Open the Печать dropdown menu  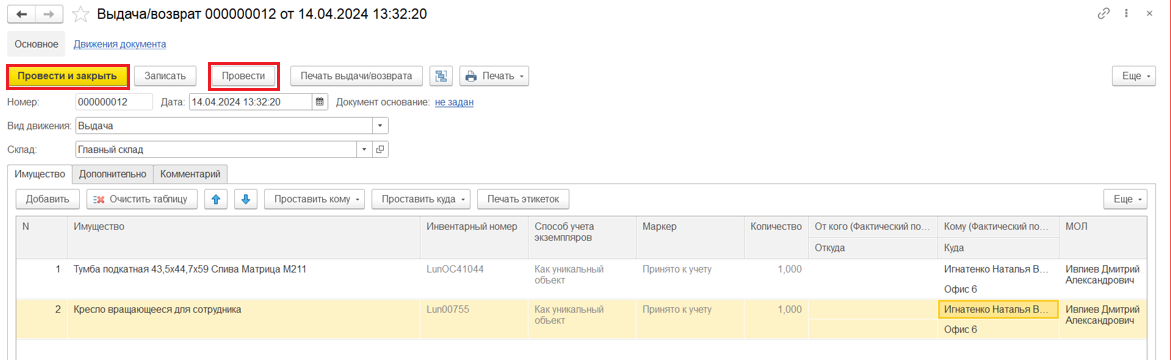click(x=494, y=76)
